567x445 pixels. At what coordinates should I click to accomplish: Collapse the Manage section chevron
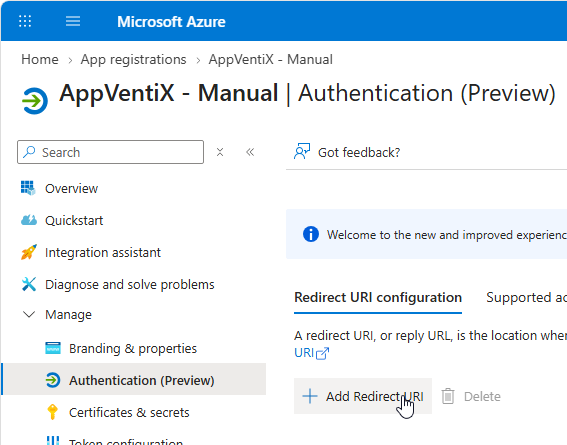point(29,314)
